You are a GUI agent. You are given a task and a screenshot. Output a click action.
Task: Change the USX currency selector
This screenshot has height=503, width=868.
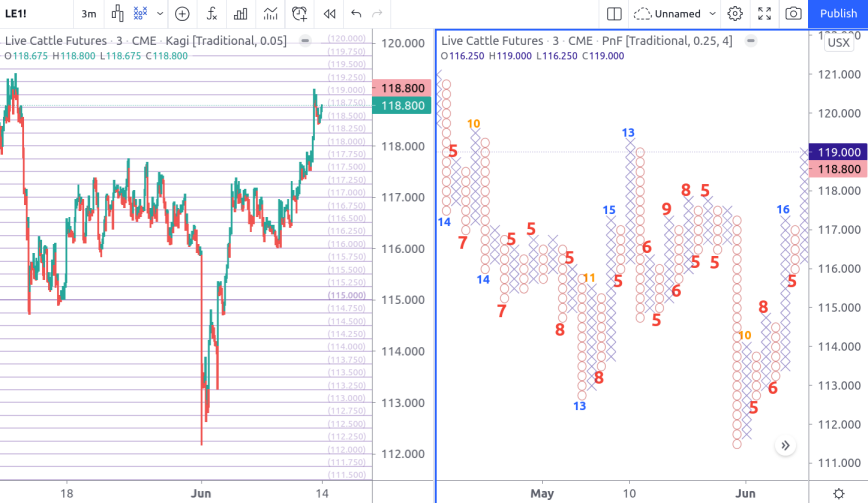click(838, 43)
